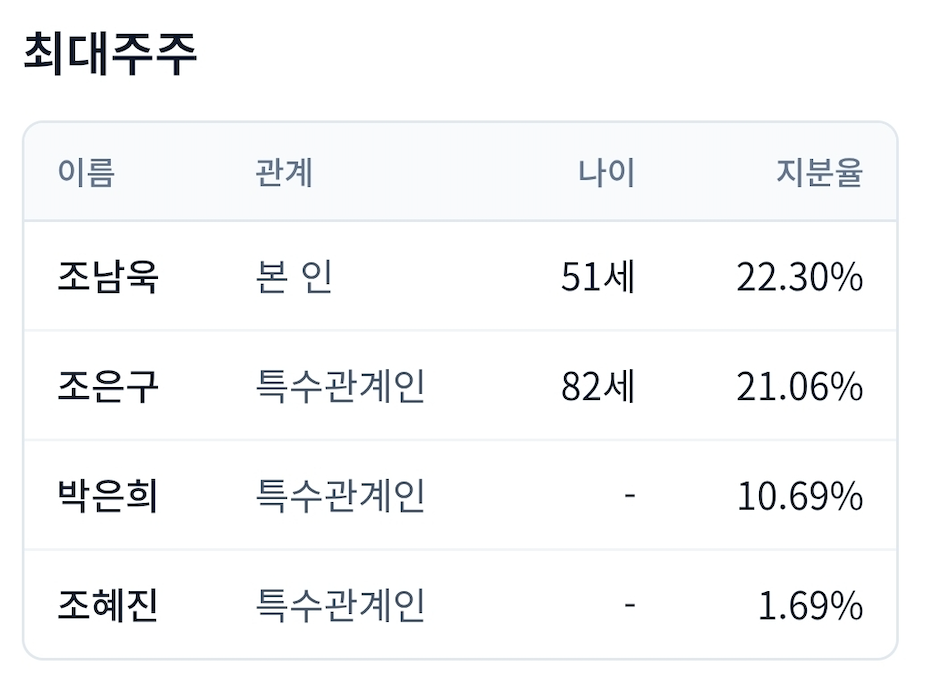Click the age dash in 박은희 row
This screenshot has height=684, width=928.
(x=630, y=495)
